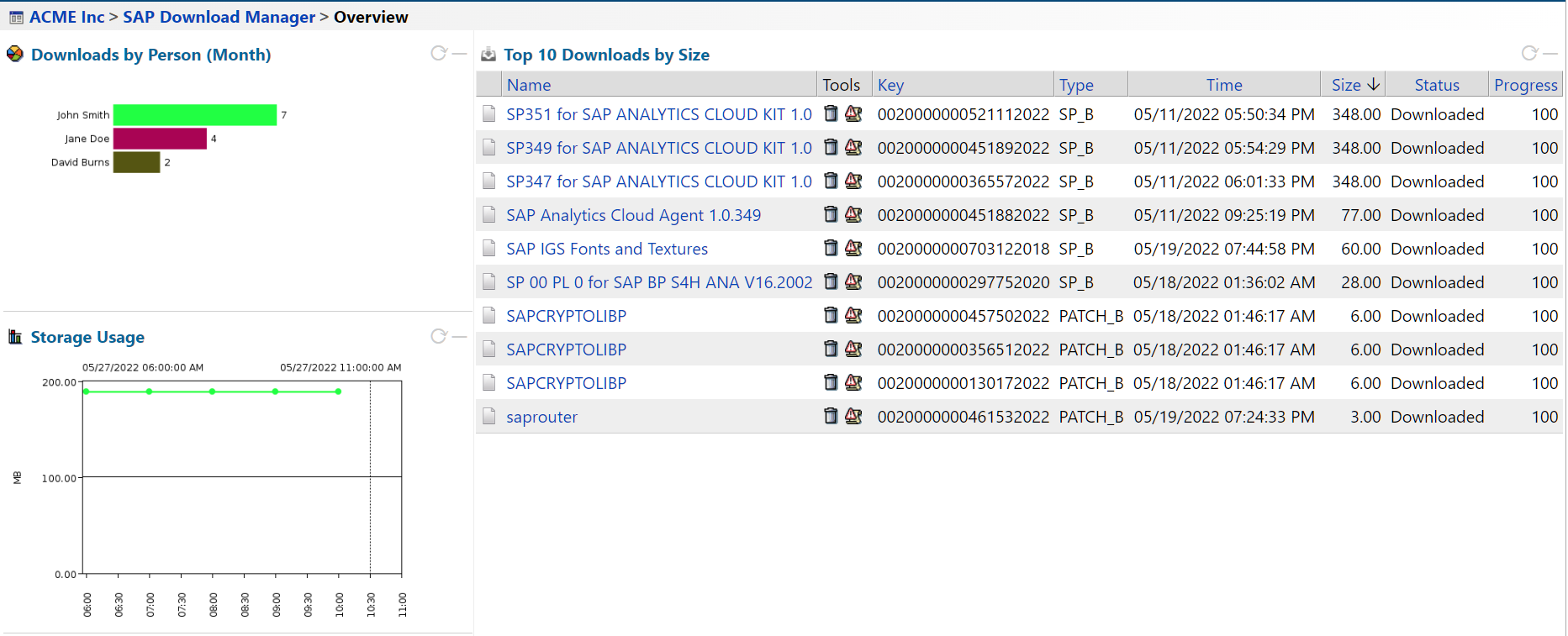Click time 05/19/2022 07:44:58 PM

pyautogui.click(x=1224, y=249)
